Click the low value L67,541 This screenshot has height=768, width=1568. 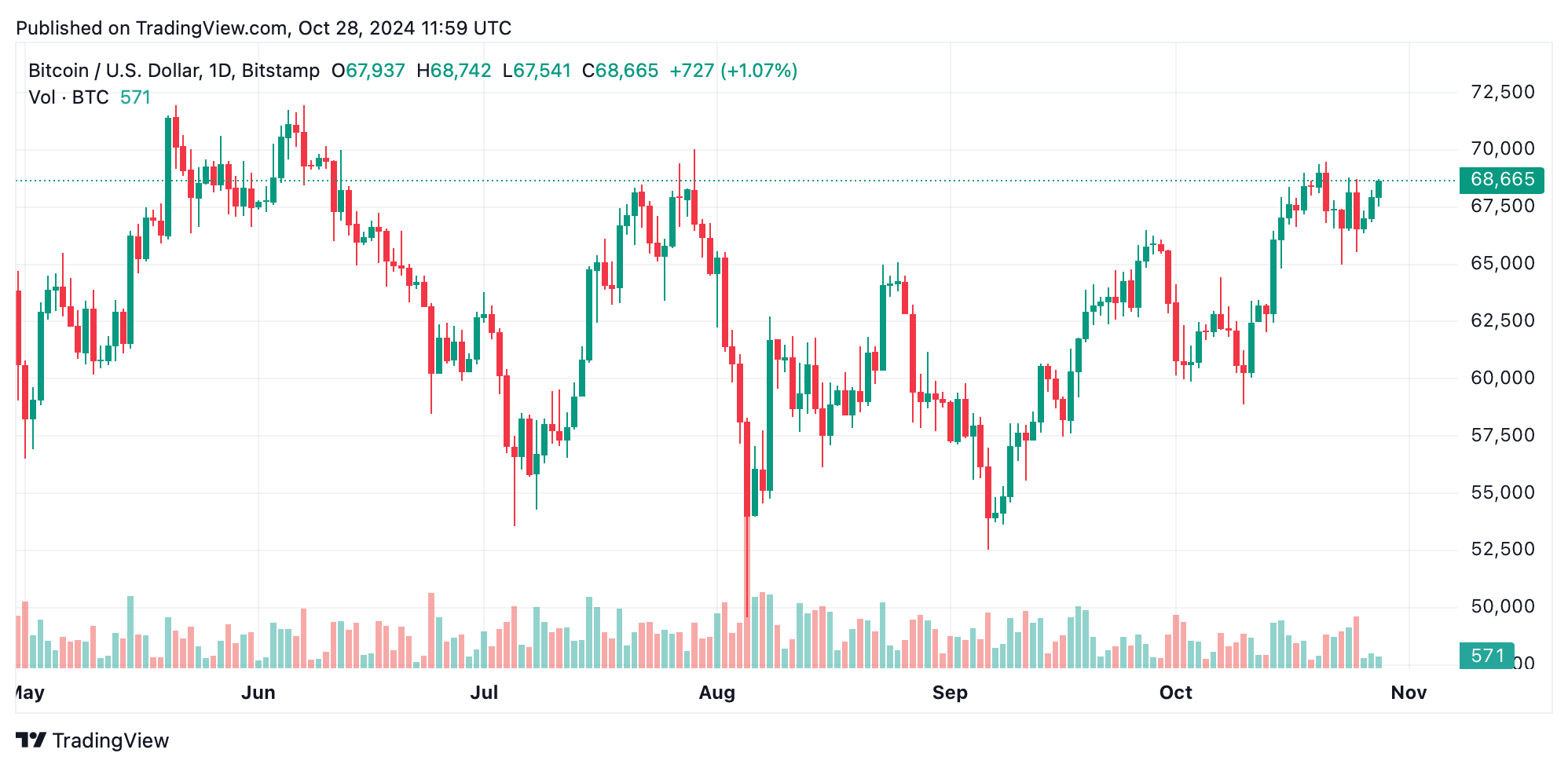[537, 71]
